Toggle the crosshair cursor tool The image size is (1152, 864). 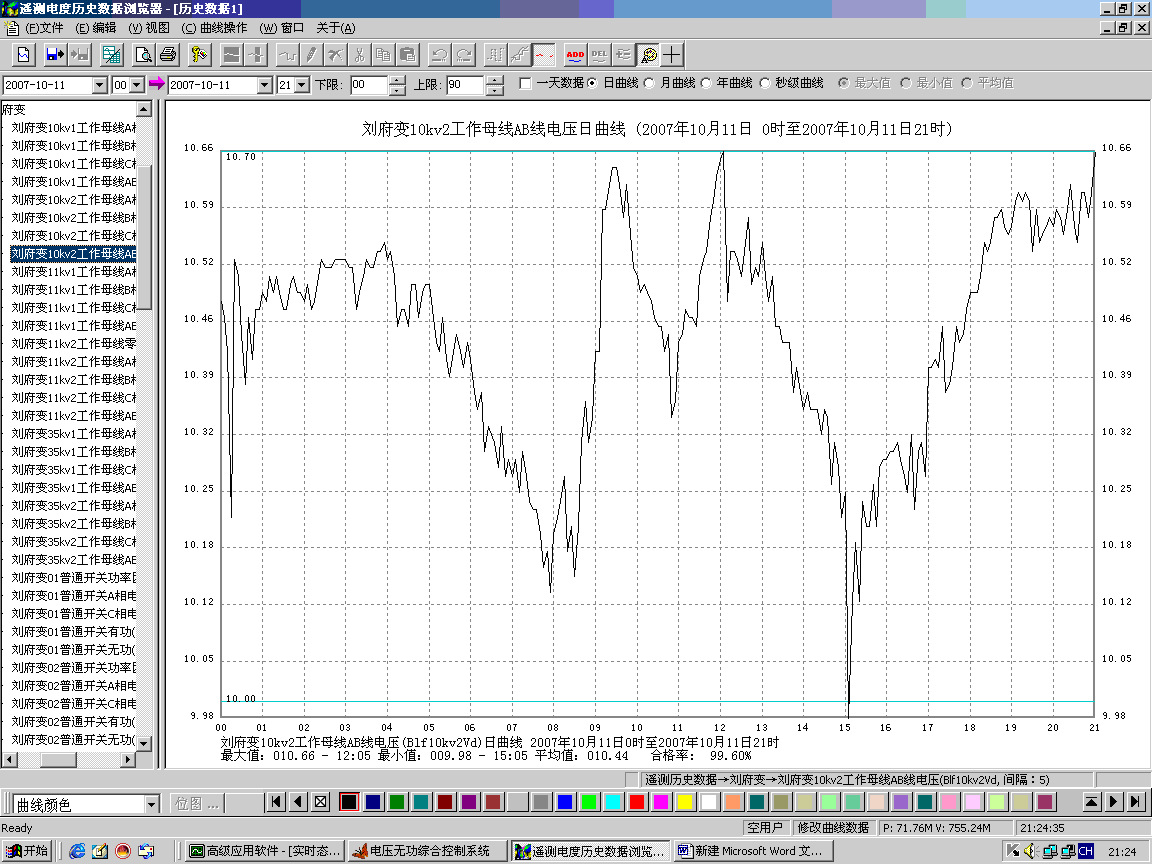click(x=673, y=54)
